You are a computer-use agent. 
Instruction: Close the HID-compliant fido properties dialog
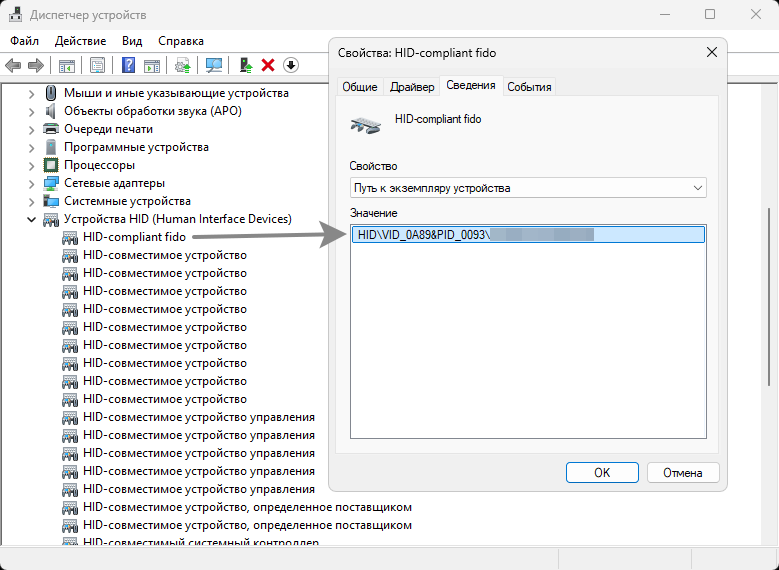711,52
